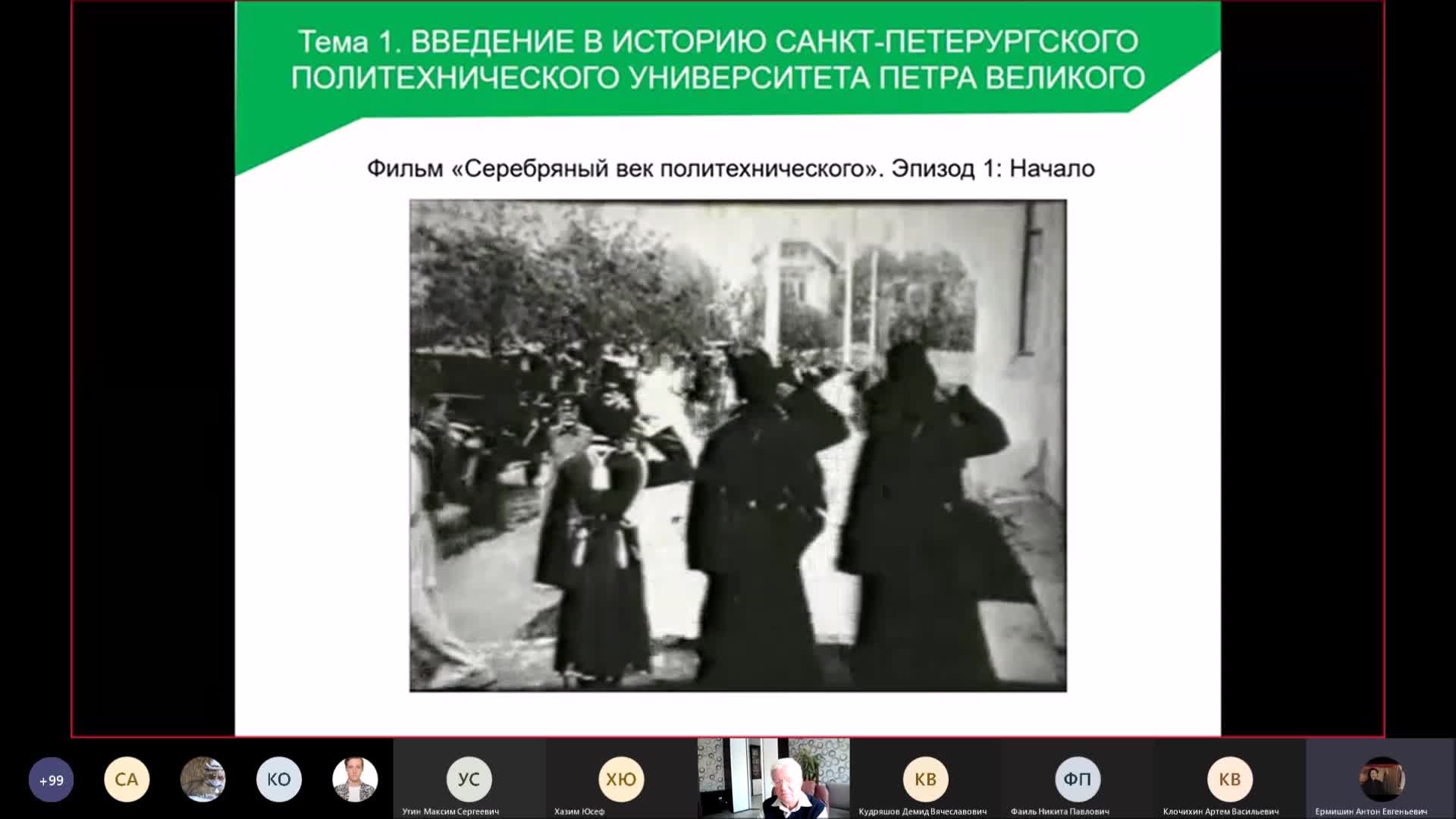Click the ХЮ avatar of Хазим Юсеф

[x=621, y=779]
